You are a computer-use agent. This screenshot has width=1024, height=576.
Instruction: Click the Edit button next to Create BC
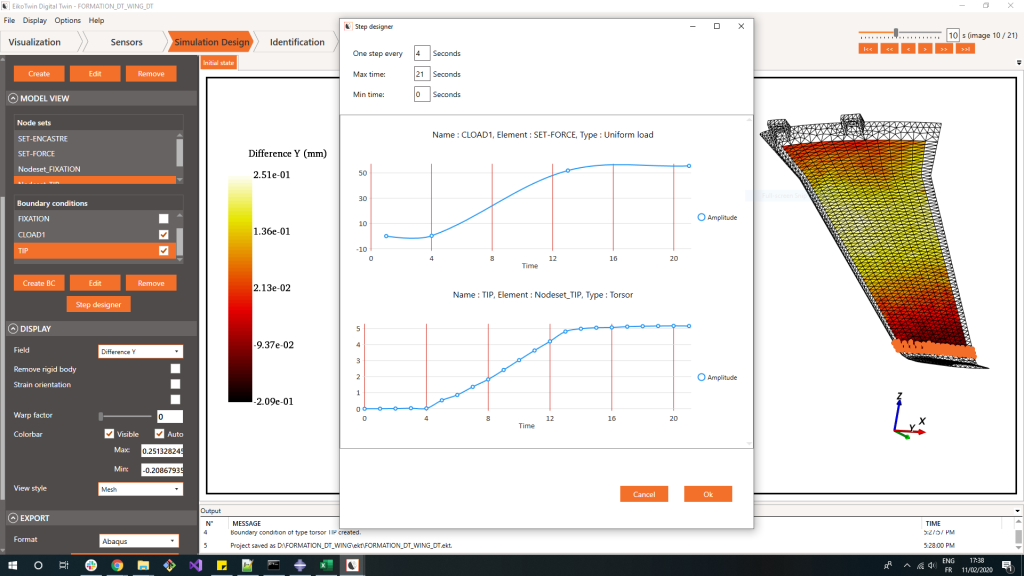click(95, 283)
